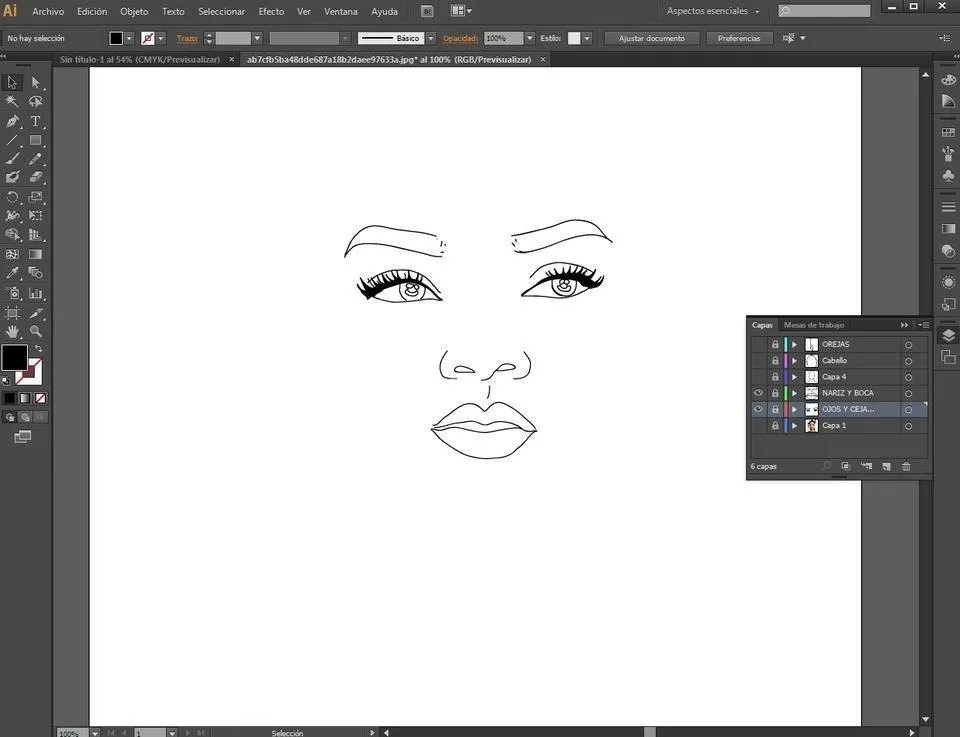Open the Efecto menu
The width and height of the screenshot is (960, 737).
pos(271,11)
